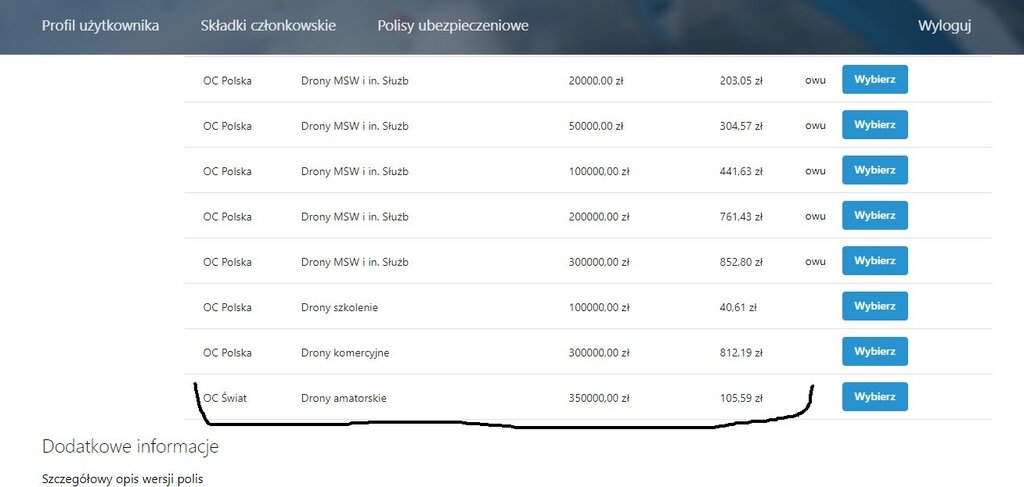The height and width of the screenshot is (487, 1024).
Task: Pick OC Świat Drony amatorskie via Wybierz
Action: [x=874, y=397]
